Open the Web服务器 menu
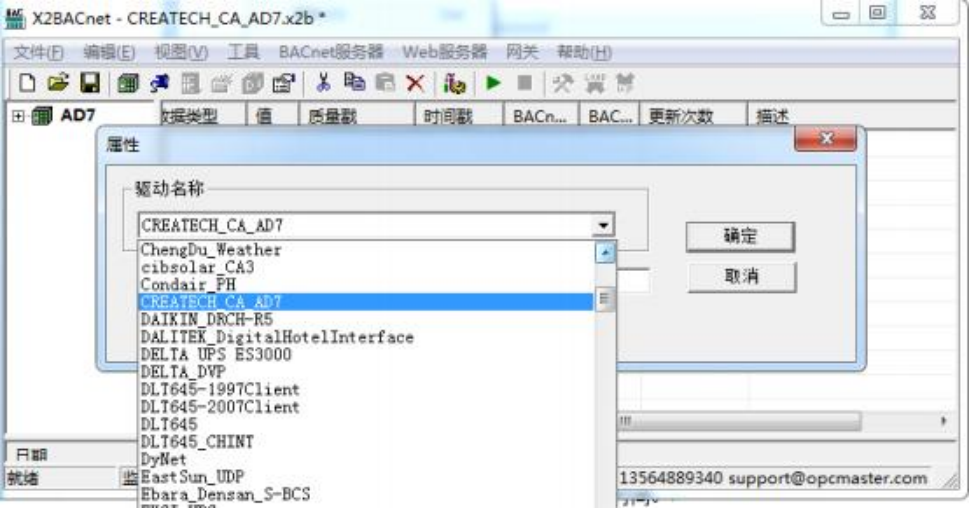Screen dimensions: 969x509 point(444,53)
